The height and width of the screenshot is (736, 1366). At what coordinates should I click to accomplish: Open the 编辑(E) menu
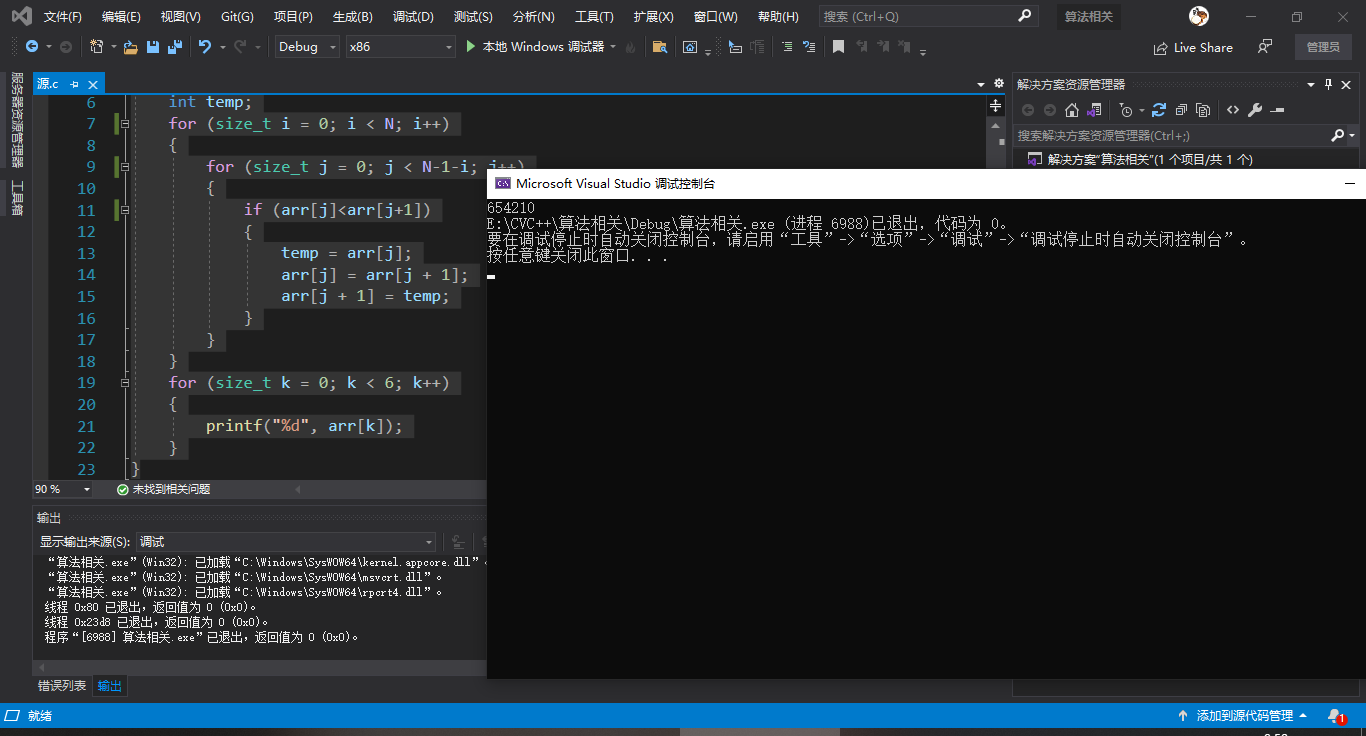(121, 17)
